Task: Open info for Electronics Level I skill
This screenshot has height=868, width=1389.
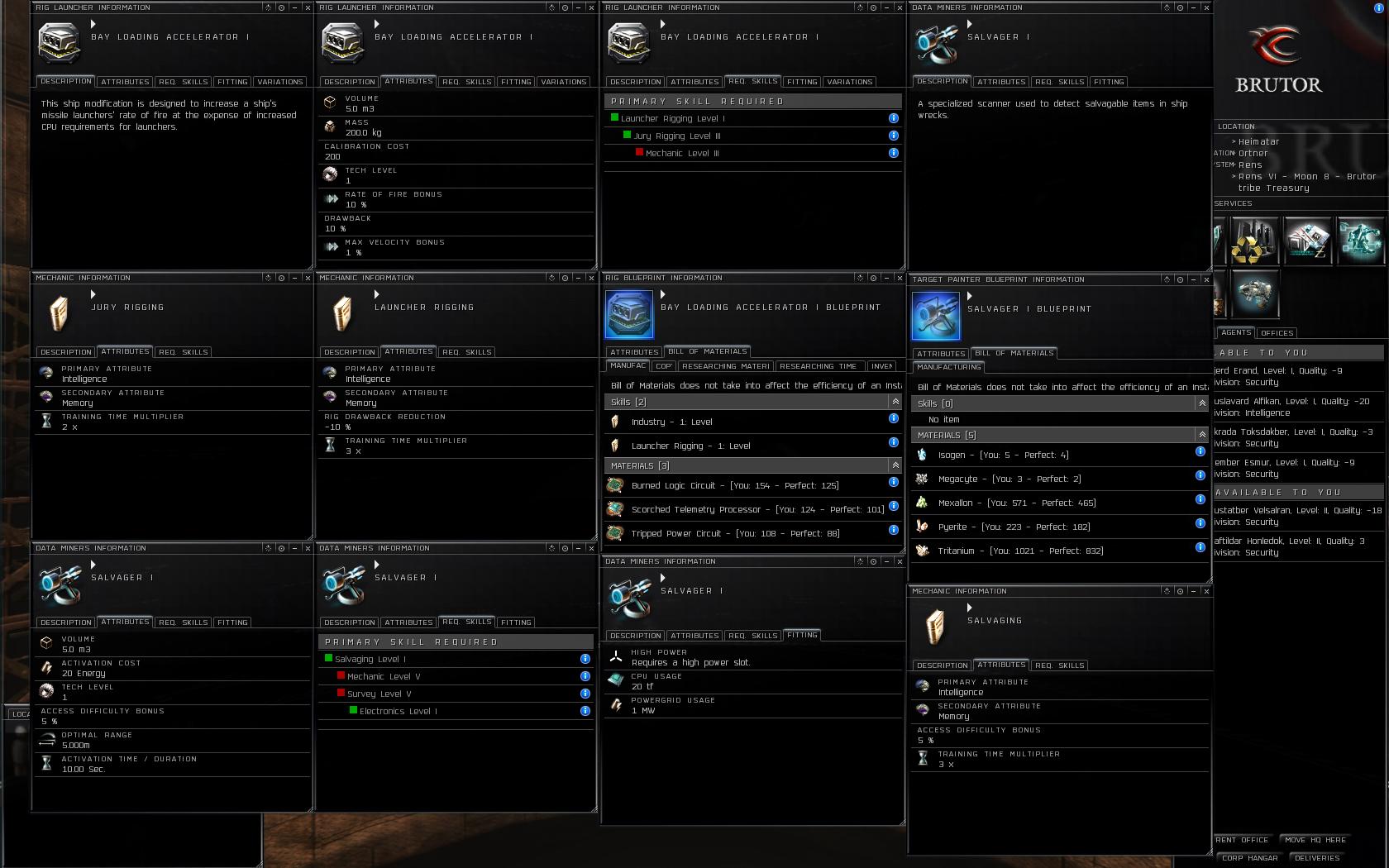Action: coord(585,711)
